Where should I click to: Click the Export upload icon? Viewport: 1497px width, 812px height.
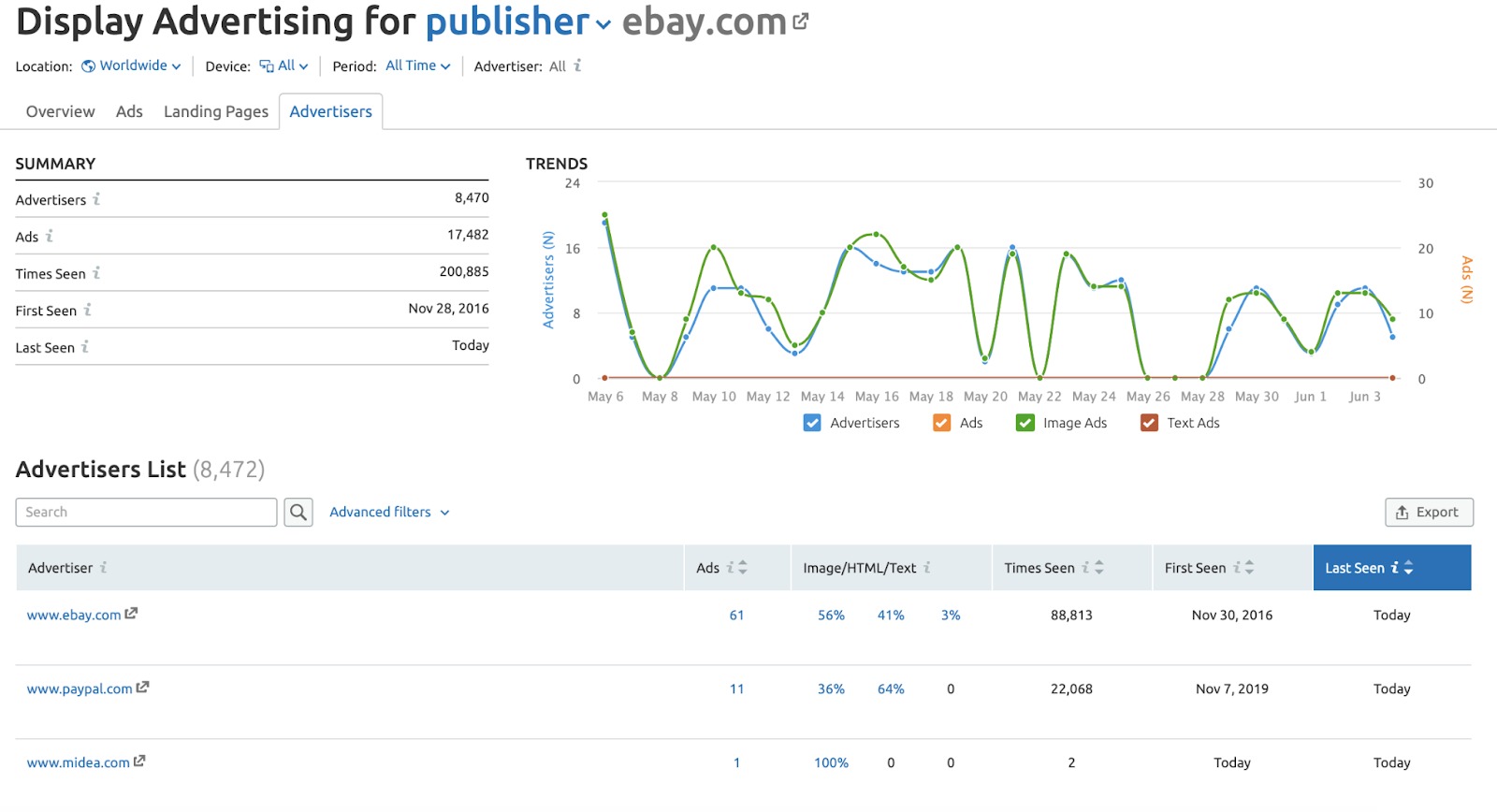[x=1402, y=512]
